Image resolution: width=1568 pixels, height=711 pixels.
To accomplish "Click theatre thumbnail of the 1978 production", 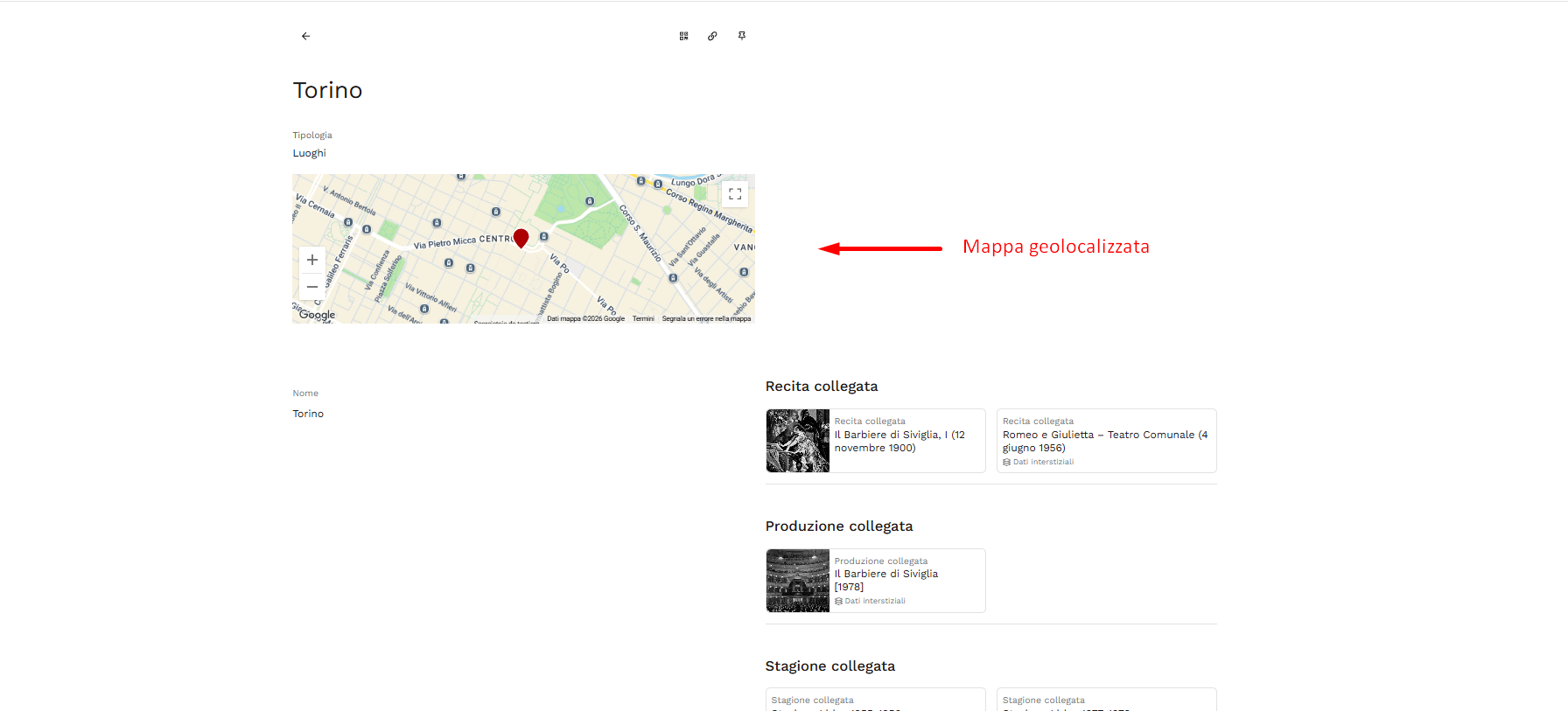I will (x=798, y=581).
